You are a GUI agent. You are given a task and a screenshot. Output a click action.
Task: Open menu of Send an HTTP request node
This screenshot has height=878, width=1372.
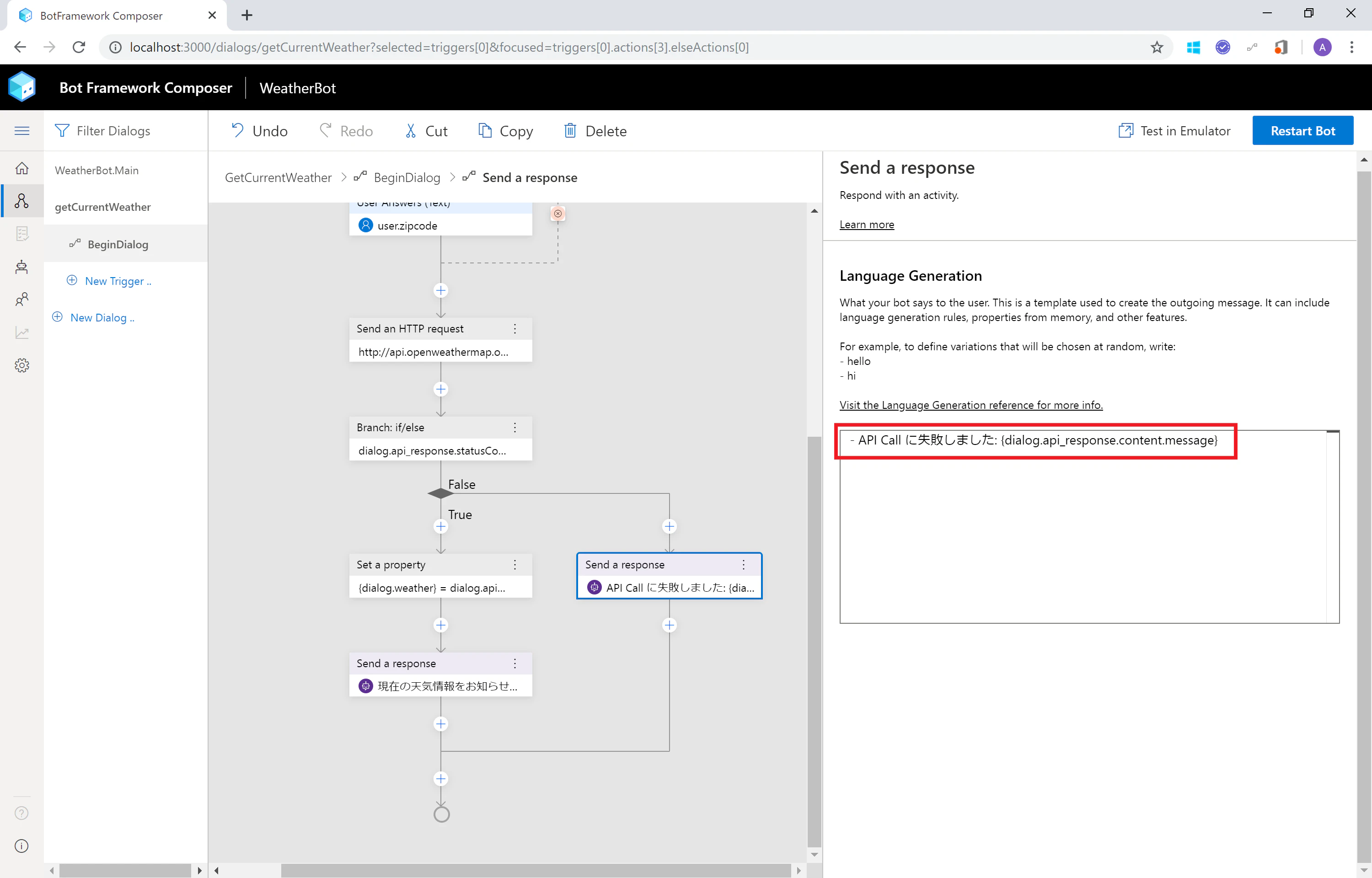514,329
